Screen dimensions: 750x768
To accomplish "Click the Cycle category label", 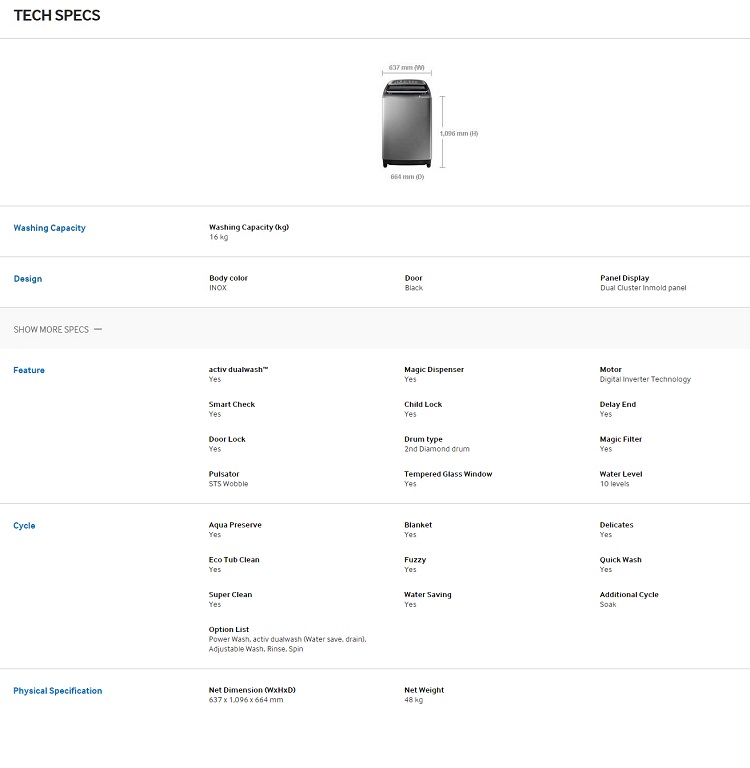I will [x=24, y=526].
